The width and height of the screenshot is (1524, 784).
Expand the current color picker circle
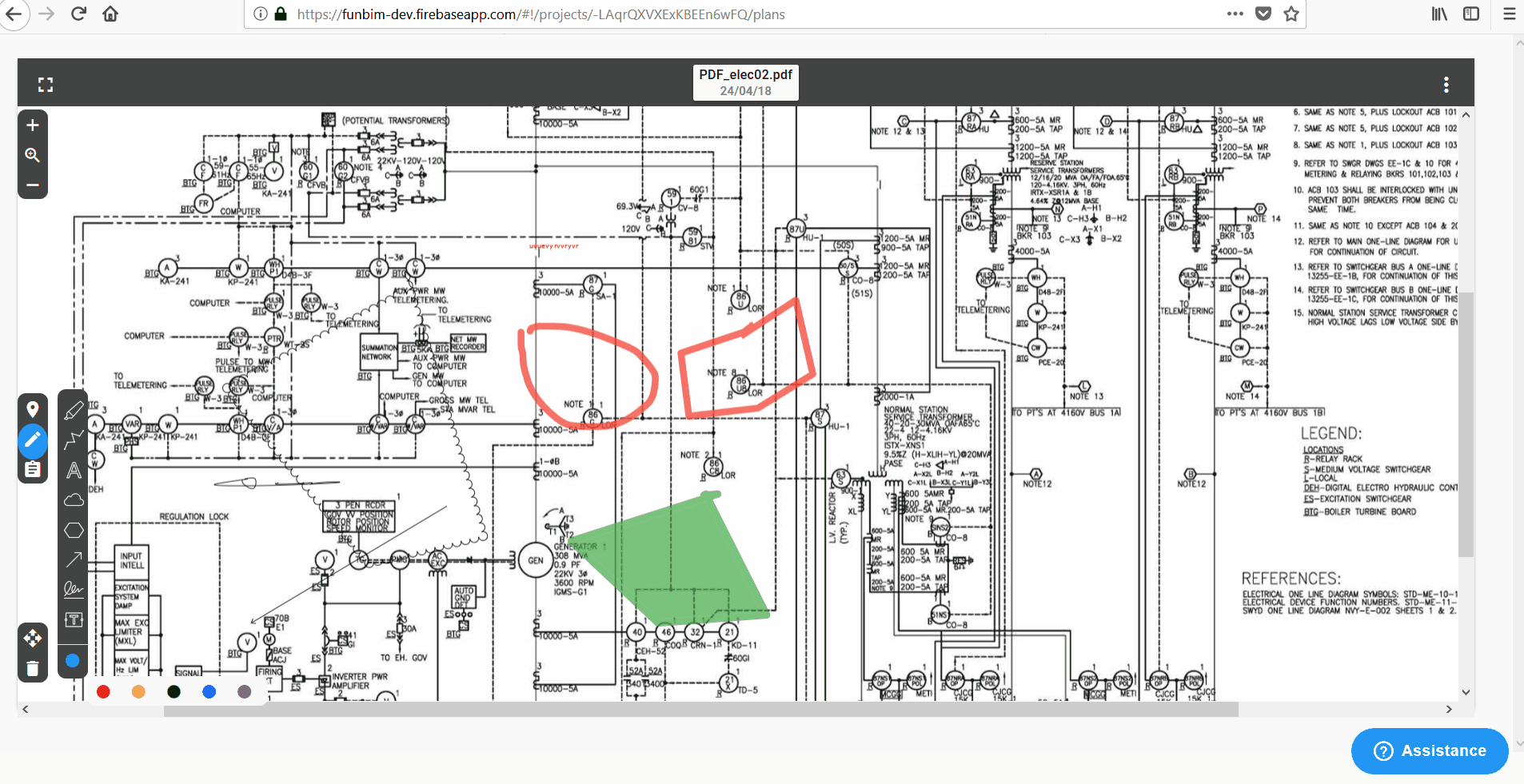pos(73,660)
